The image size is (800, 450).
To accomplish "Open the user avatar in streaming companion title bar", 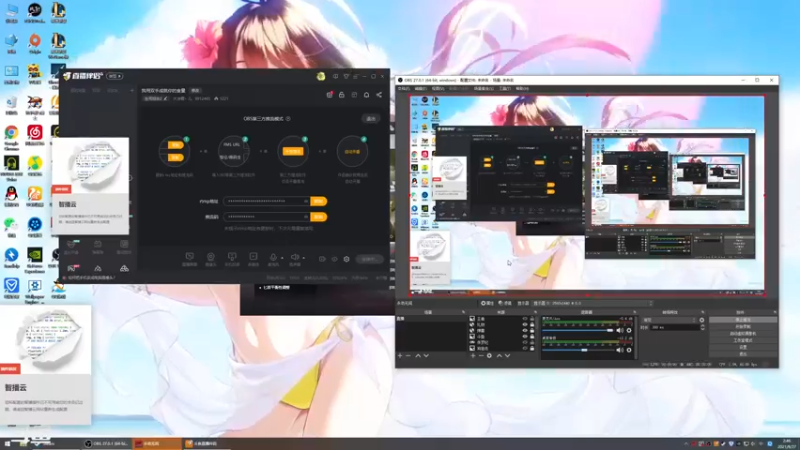I will pyautogui.click(x=321, y=77).
